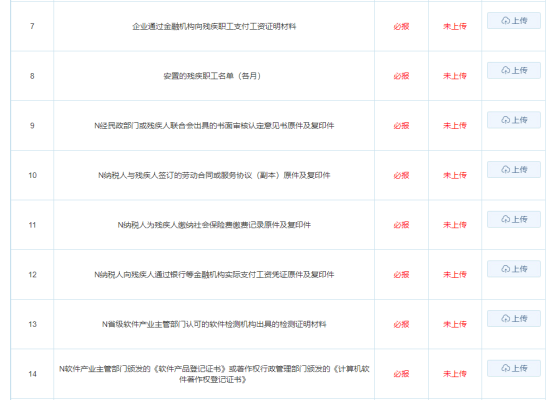The width and height of the screenshot is (554, 401).
Task: Upload wage payment voucher for row 12
Action: [x=514, y=269]
